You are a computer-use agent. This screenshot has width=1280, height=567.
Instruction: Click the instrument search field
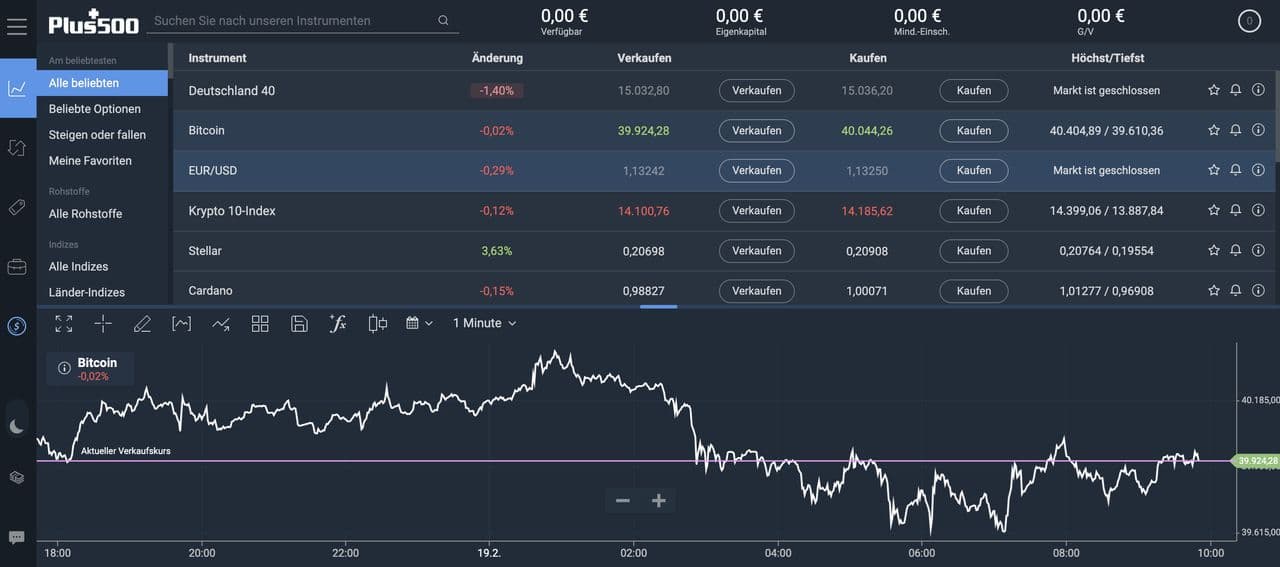[x=290, y=20]
